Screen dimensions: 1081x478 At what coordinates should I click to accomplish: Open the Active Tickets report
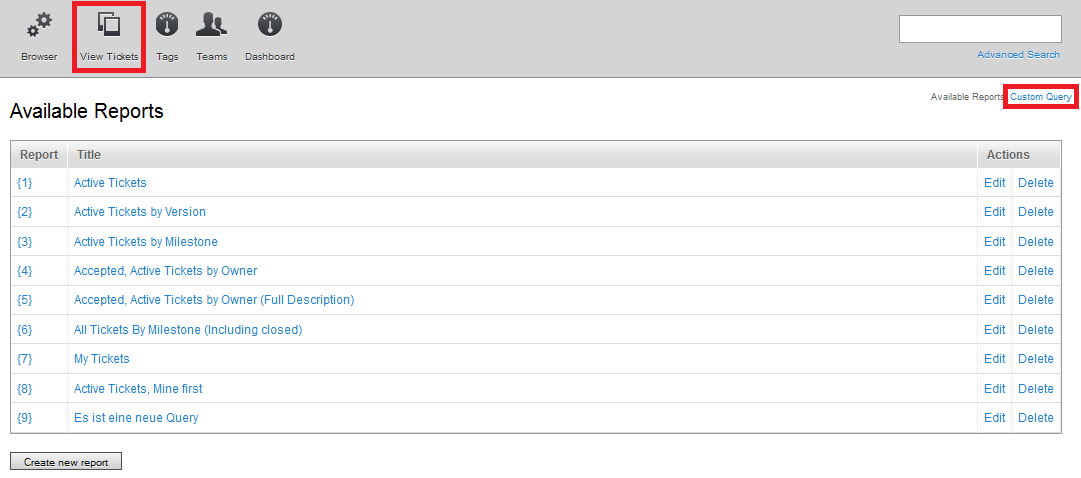tap(110, 183)
